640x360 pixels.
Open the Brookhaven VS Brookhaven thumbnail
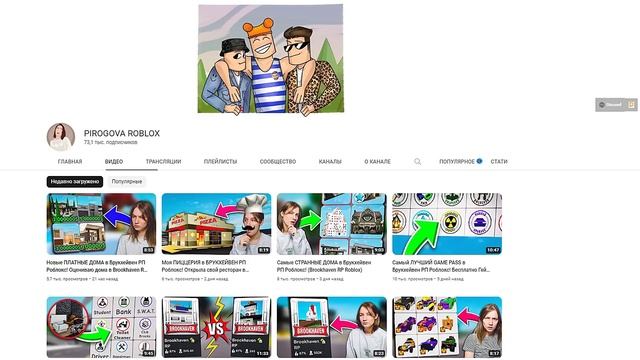[x=216, y=327]
